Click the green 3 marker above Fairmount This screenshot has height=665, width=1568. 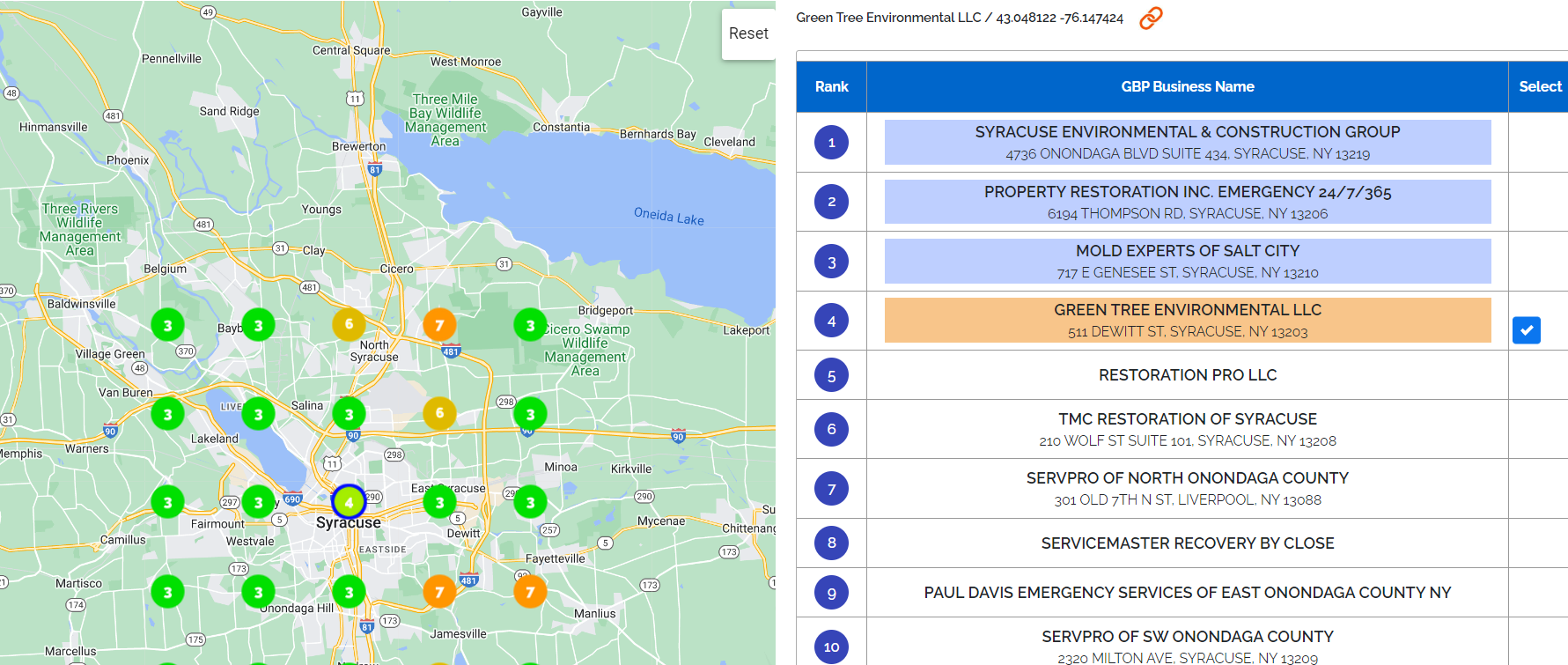pos(258,503)
